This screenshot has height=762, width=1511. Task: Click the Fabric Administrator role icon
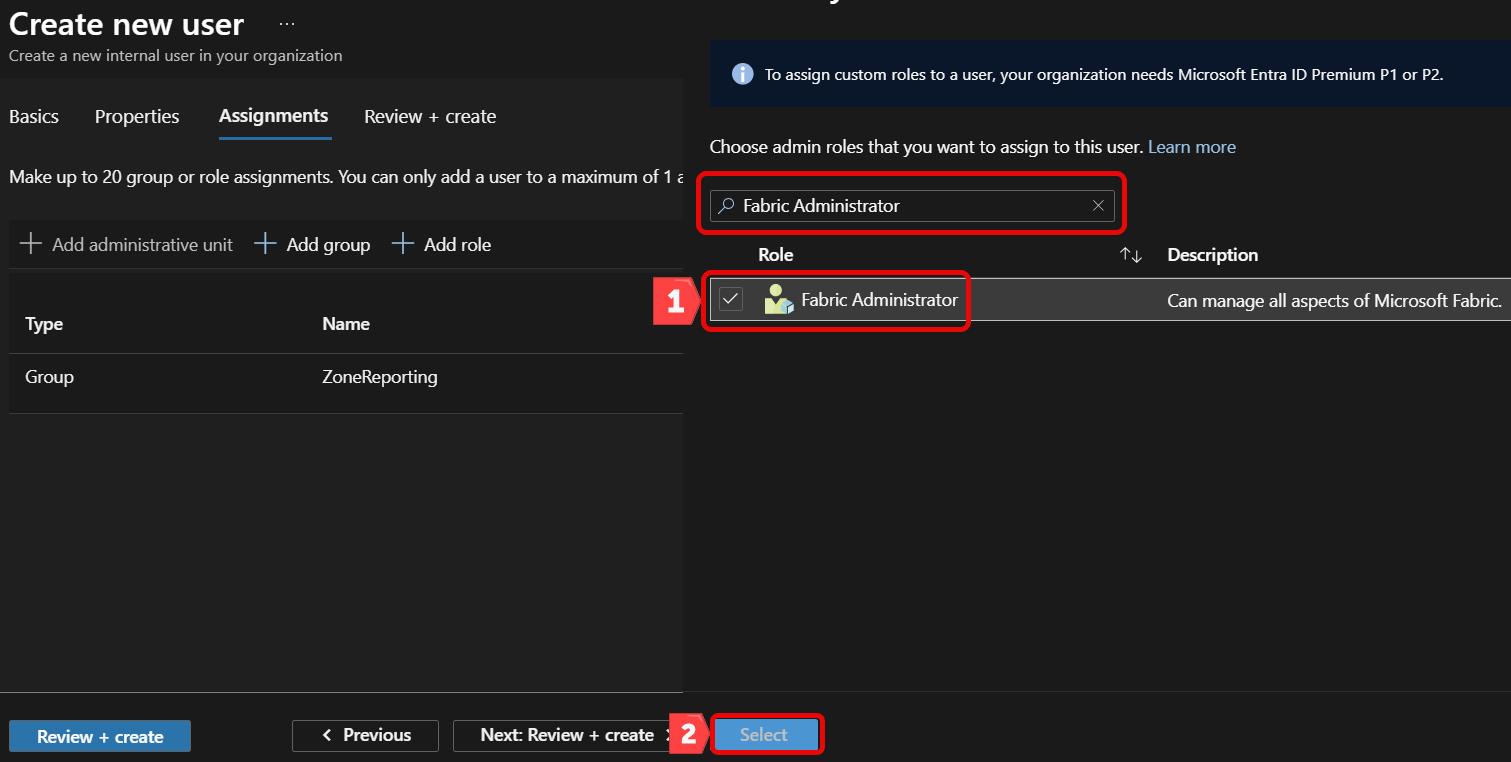coord(778,299)
